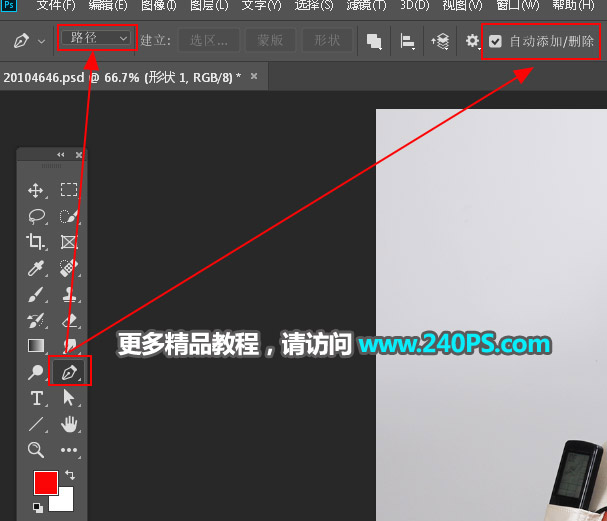Open the 视图(V) menu

pos(463,5)
